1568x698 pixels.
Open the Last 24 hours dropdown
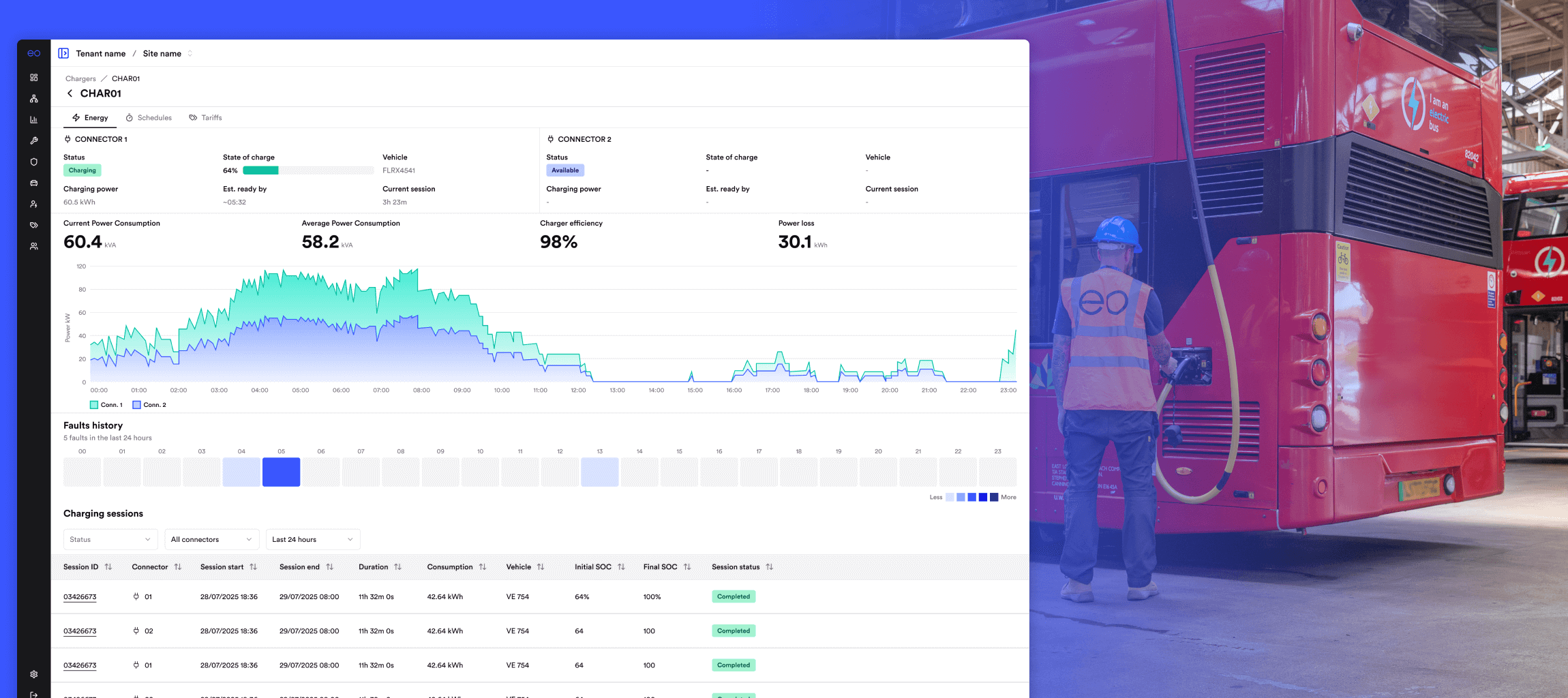click(x=312, y=539)
